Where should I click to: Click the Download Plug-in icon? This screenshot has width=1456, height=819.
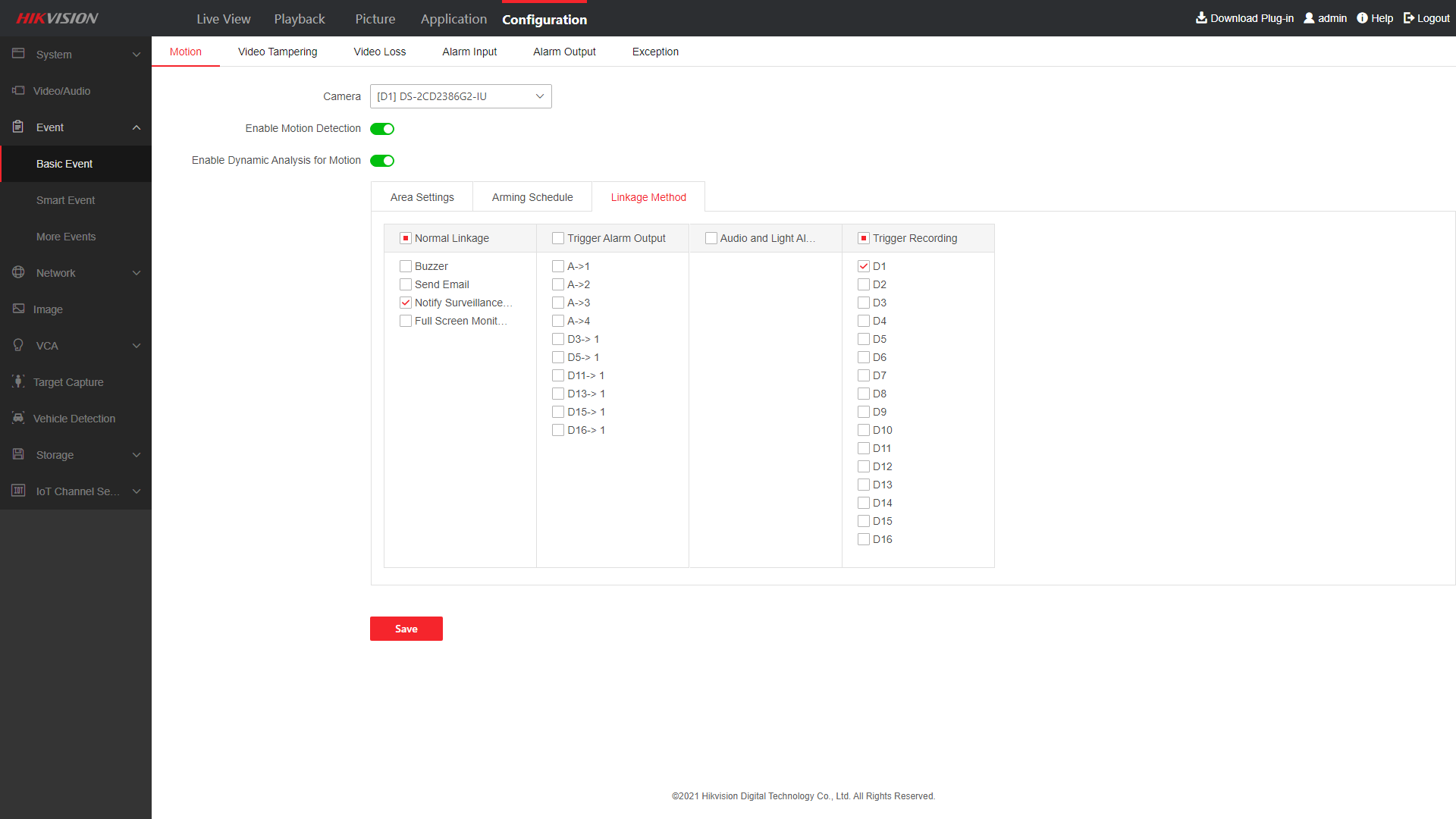pyautogui.click(x=1201, y=17)
